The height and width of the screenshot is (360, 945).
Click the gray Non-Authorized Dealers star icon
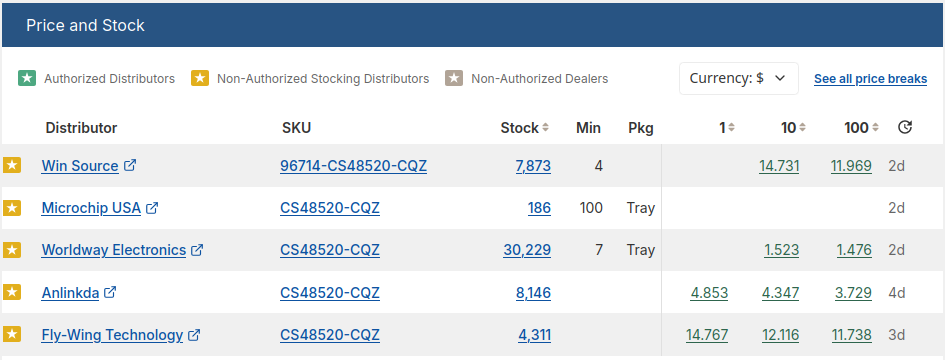click(454, 78)
